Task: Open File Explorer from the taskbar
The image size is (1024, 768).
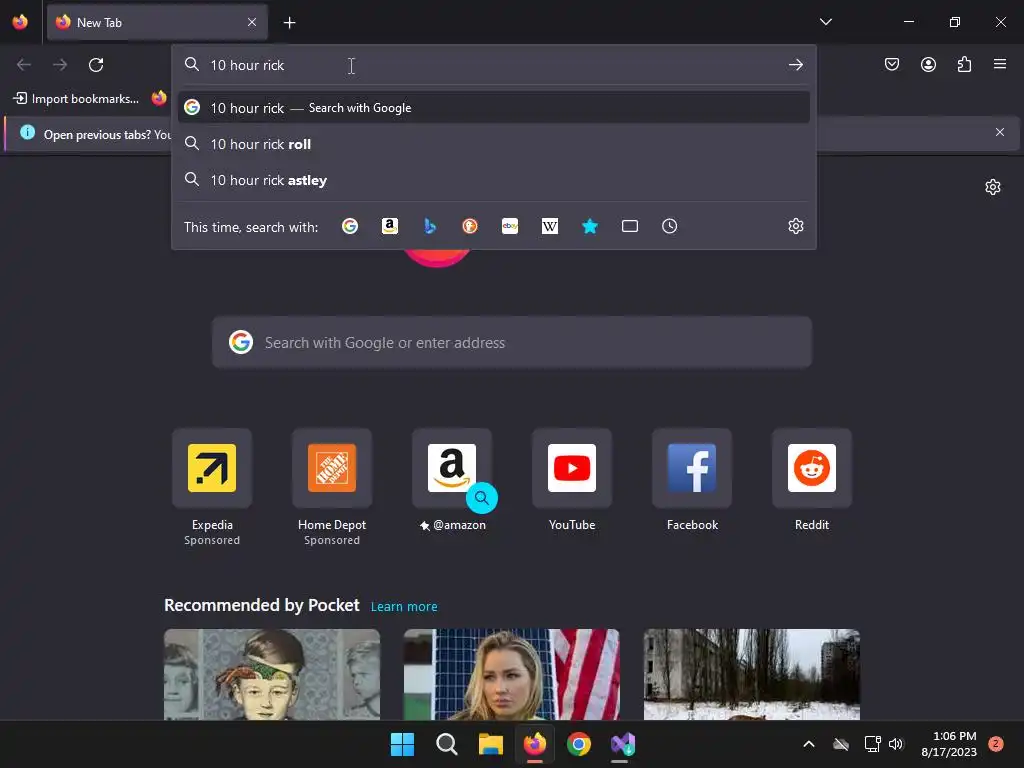Action: pyautogui.click(x=490, y=744)
